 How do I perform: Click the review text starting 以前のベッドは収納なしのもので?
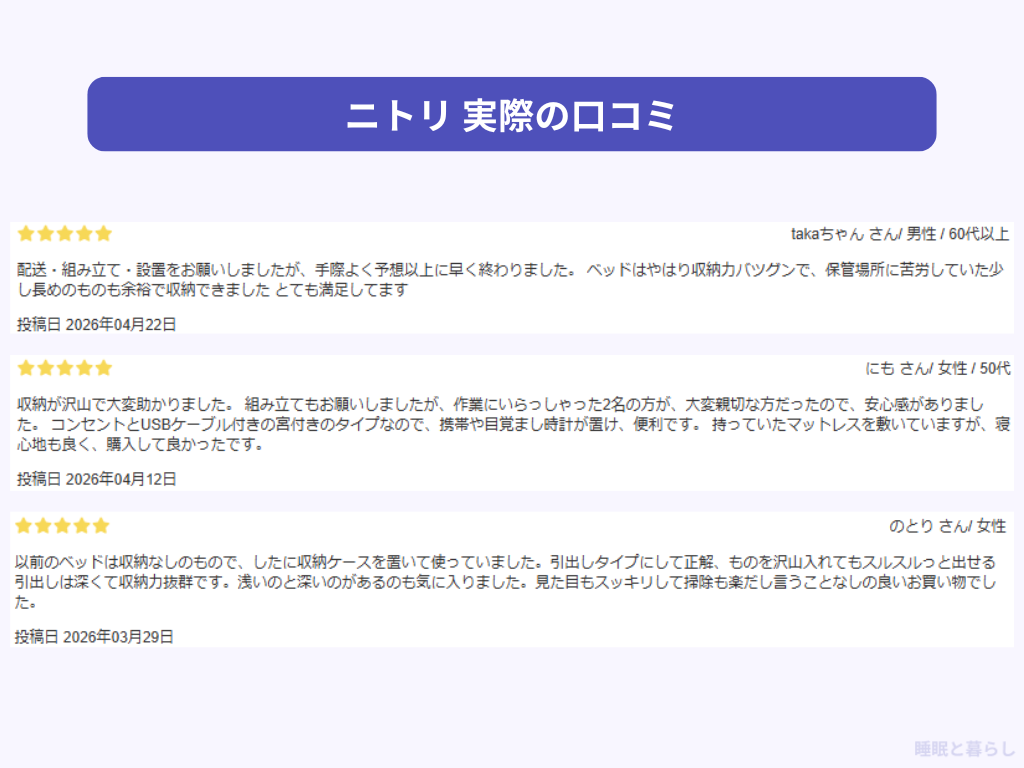pos(505,582)
